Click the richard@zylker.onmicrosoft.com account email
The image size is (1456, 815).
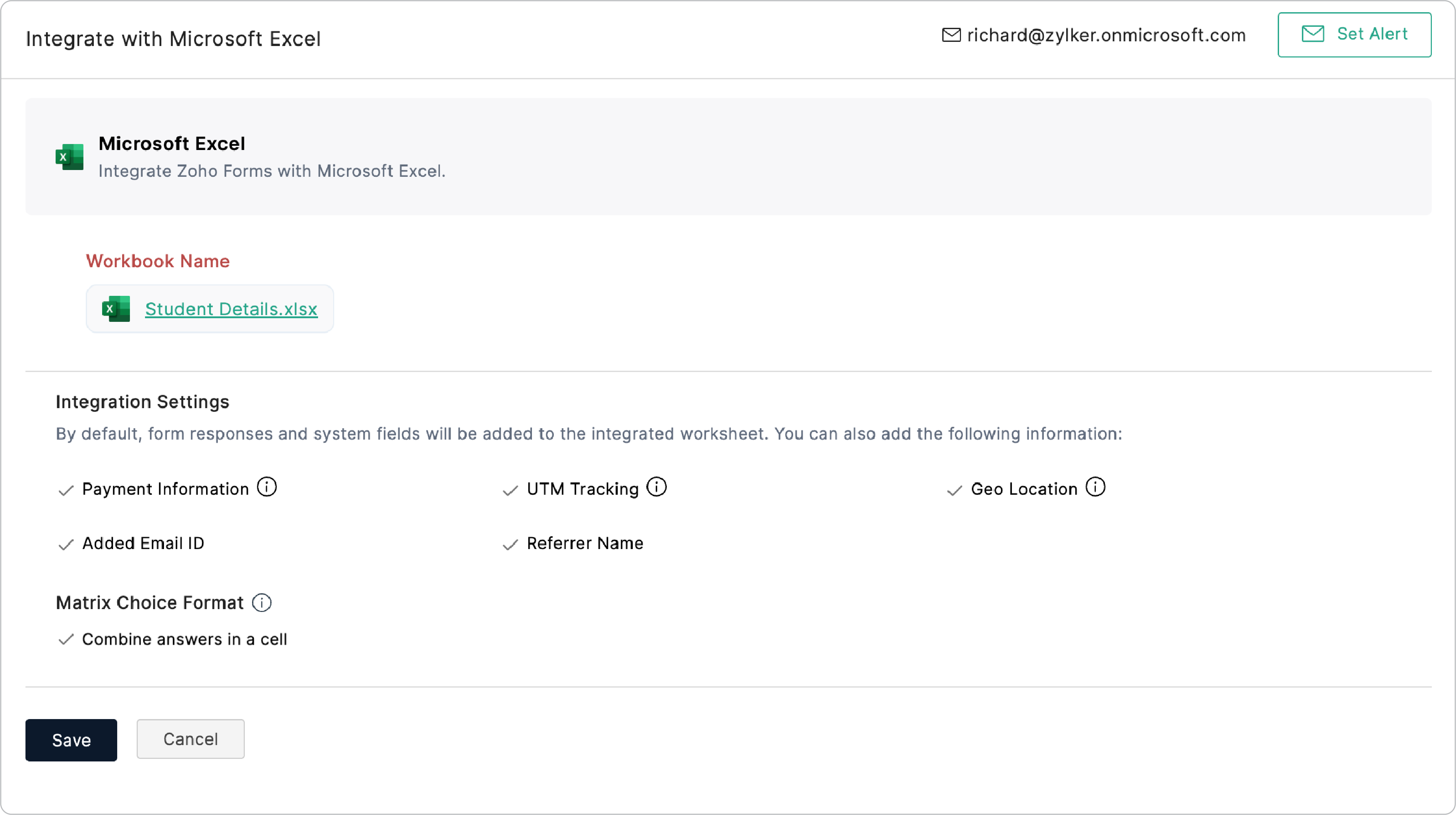(x=1106, y=35)
